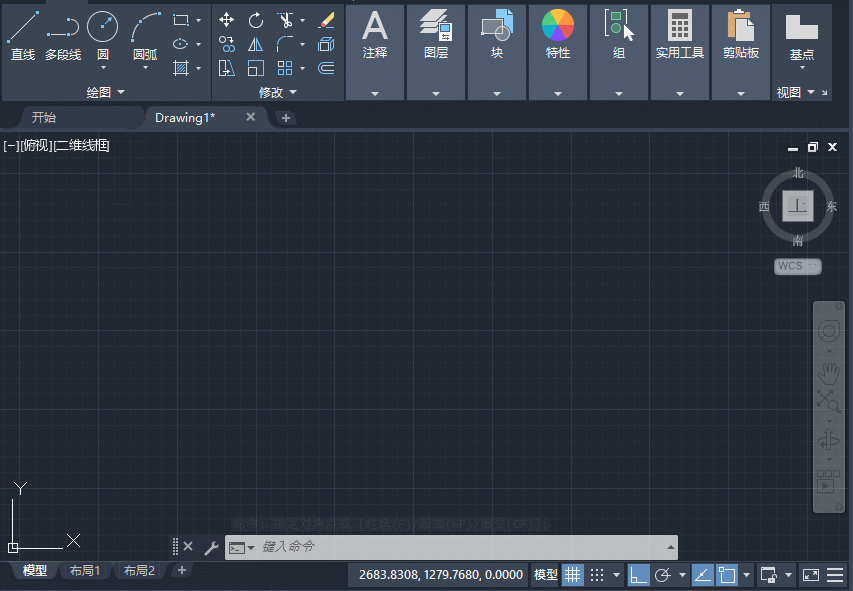Image resolution: width=853 pixels, height=591 pixels.
Task: Open the 注释 annotation panel
Action: pyautogui.click(x=375, y=52)
